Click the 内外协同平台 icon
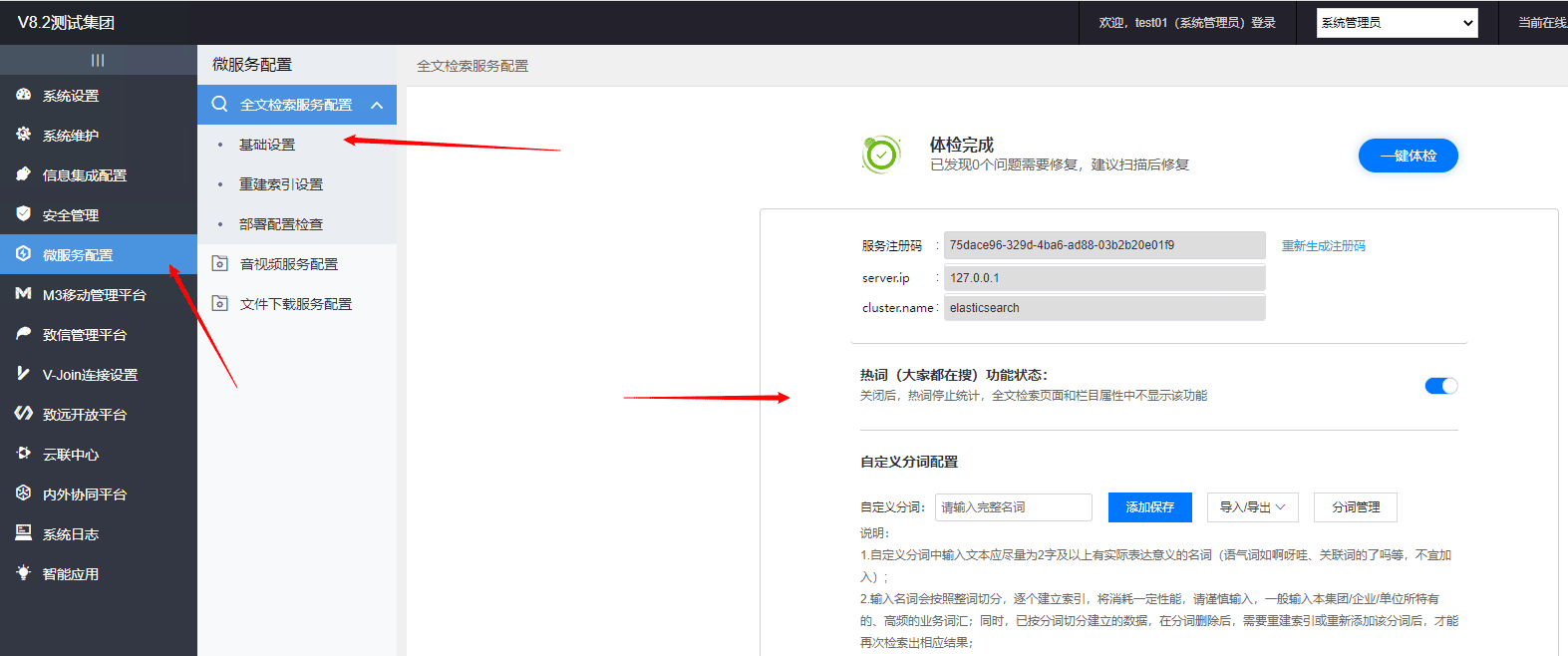The width and height of the screenshot is (1568, 656). point(23,492)
